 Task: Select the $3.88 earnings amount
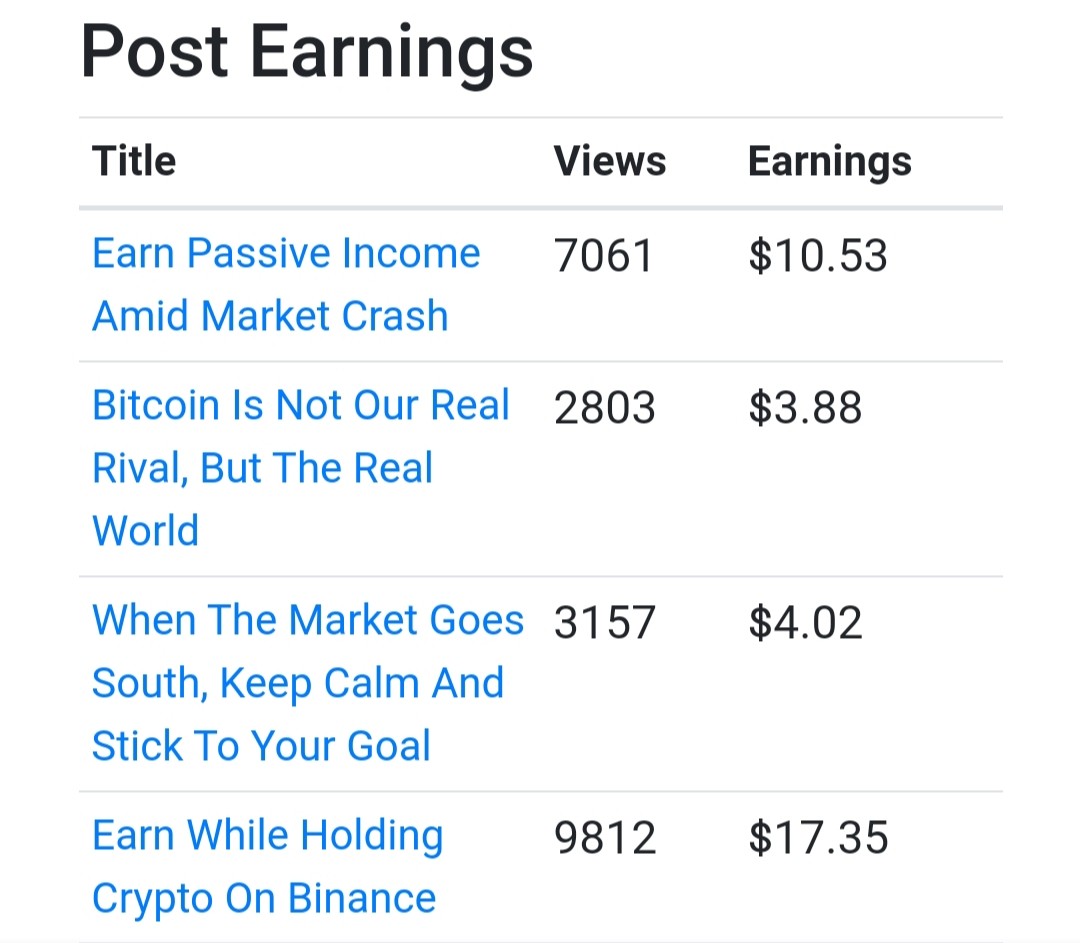coord(805,407)
